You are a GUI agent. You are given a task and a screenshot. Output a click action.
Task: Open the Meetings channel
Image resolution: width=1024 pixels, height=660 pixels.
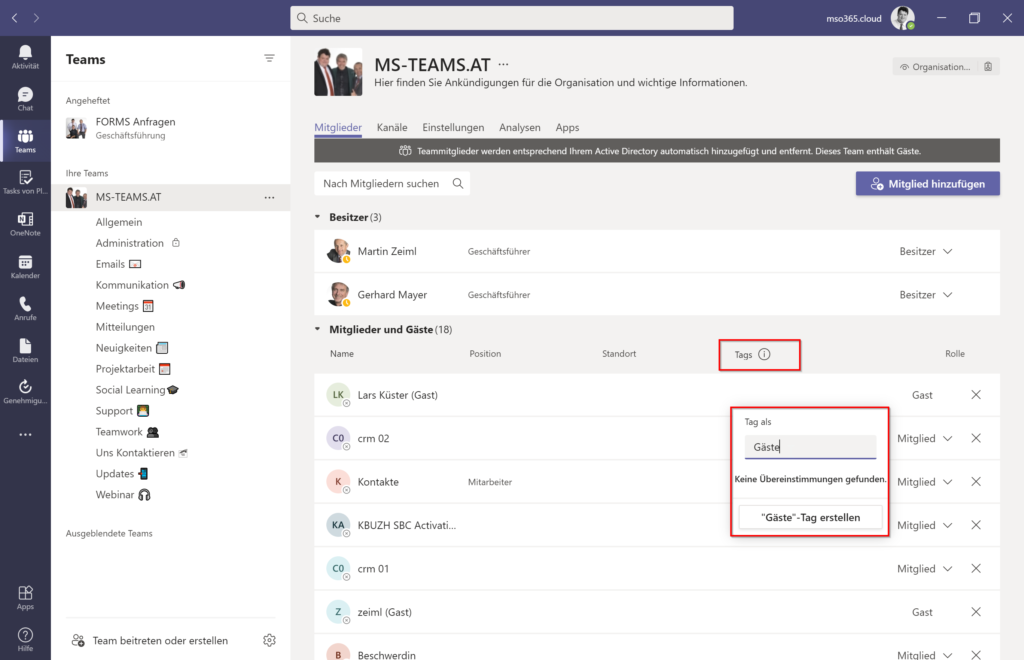[117, 306]
